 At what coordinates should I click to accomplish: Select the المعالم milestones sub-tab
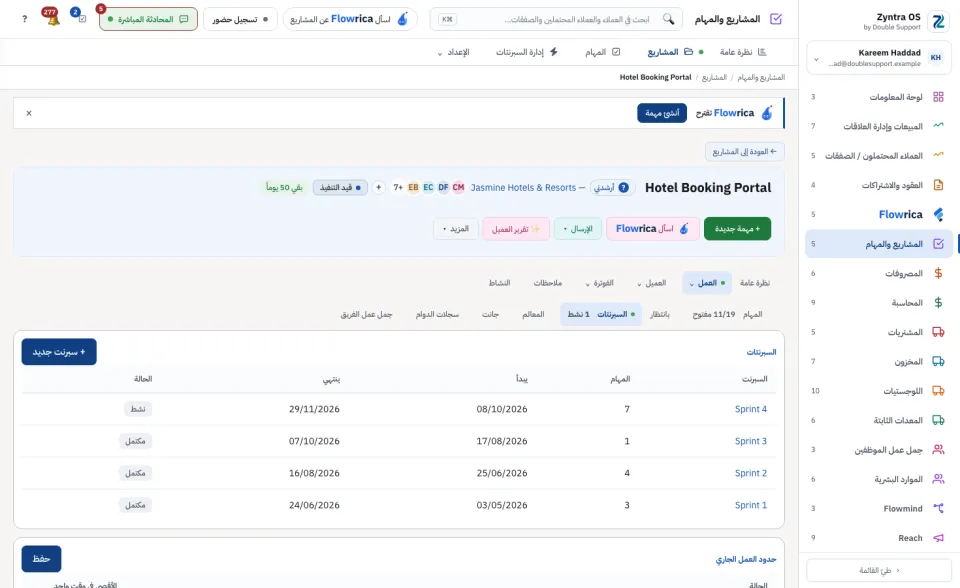click(x=533, y=314)
